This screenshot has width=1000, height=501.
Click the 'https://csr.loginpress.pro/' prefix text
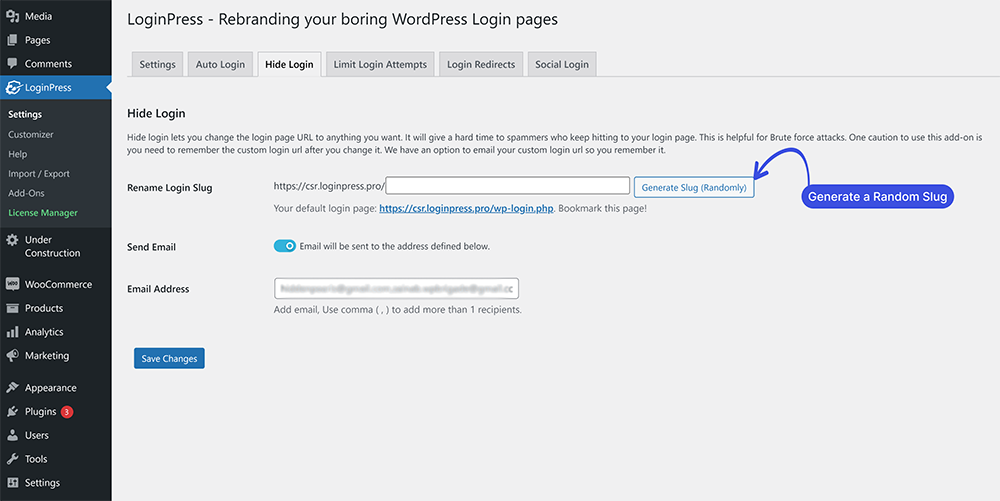point(329,186)
